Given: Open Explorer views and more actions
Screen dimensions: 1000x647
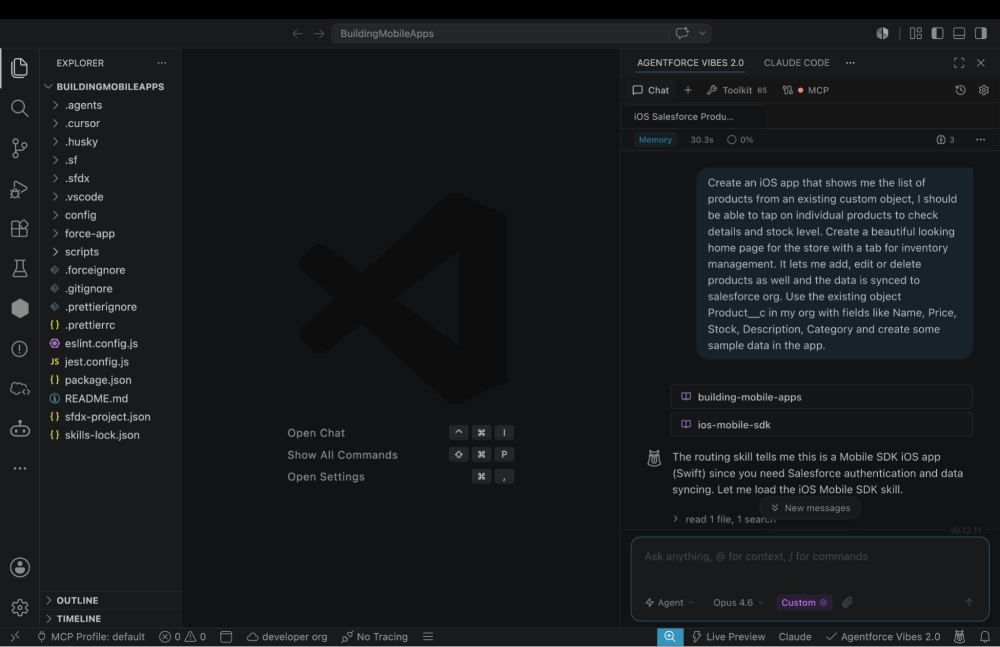Looking at the screenshot, I should pyautogui.click(x=162, y=63).
